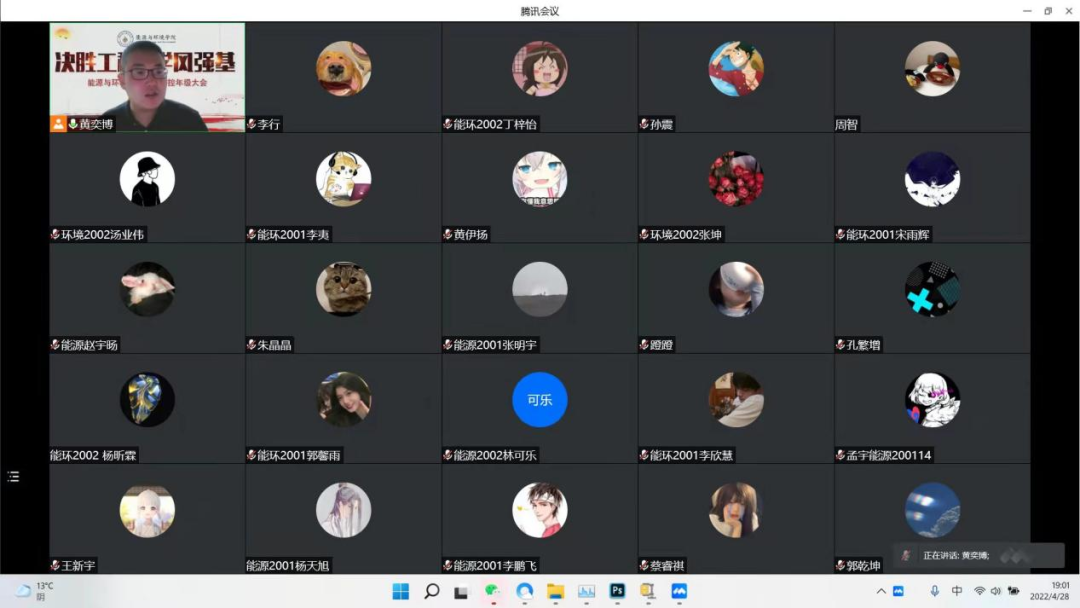
Task: Open Photoshop from the taskbar
Action: point(617,591)
